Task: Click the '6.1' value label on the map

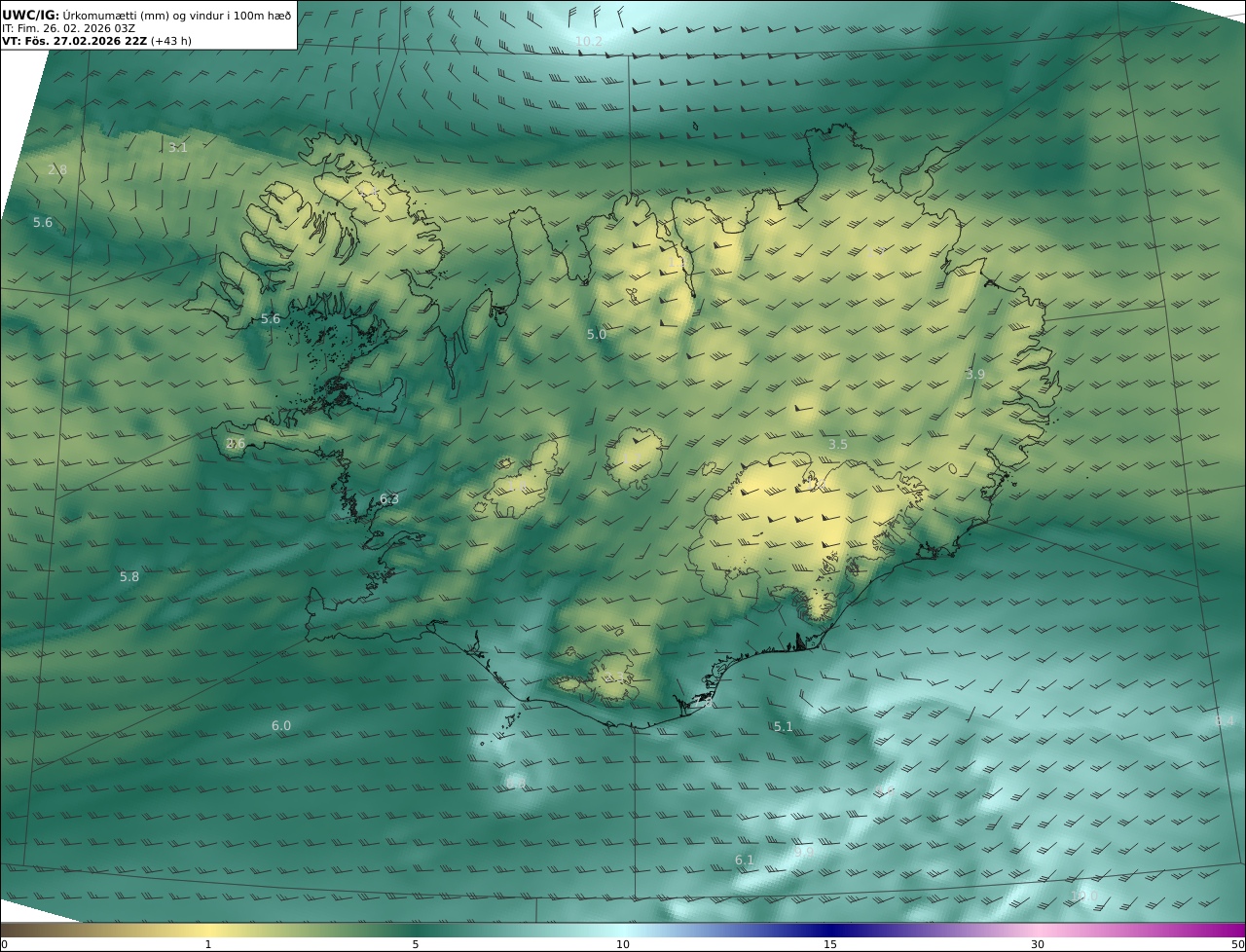Action: coord(745,860)
